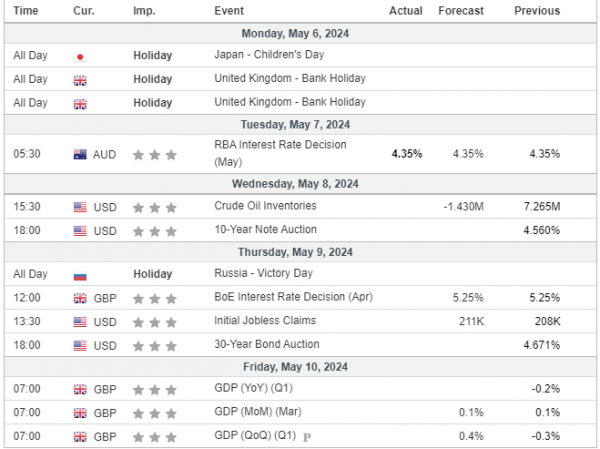600x449 pixels.
Task: Click the UK flag in GDP (YoY) row
Action: (80, 390)
